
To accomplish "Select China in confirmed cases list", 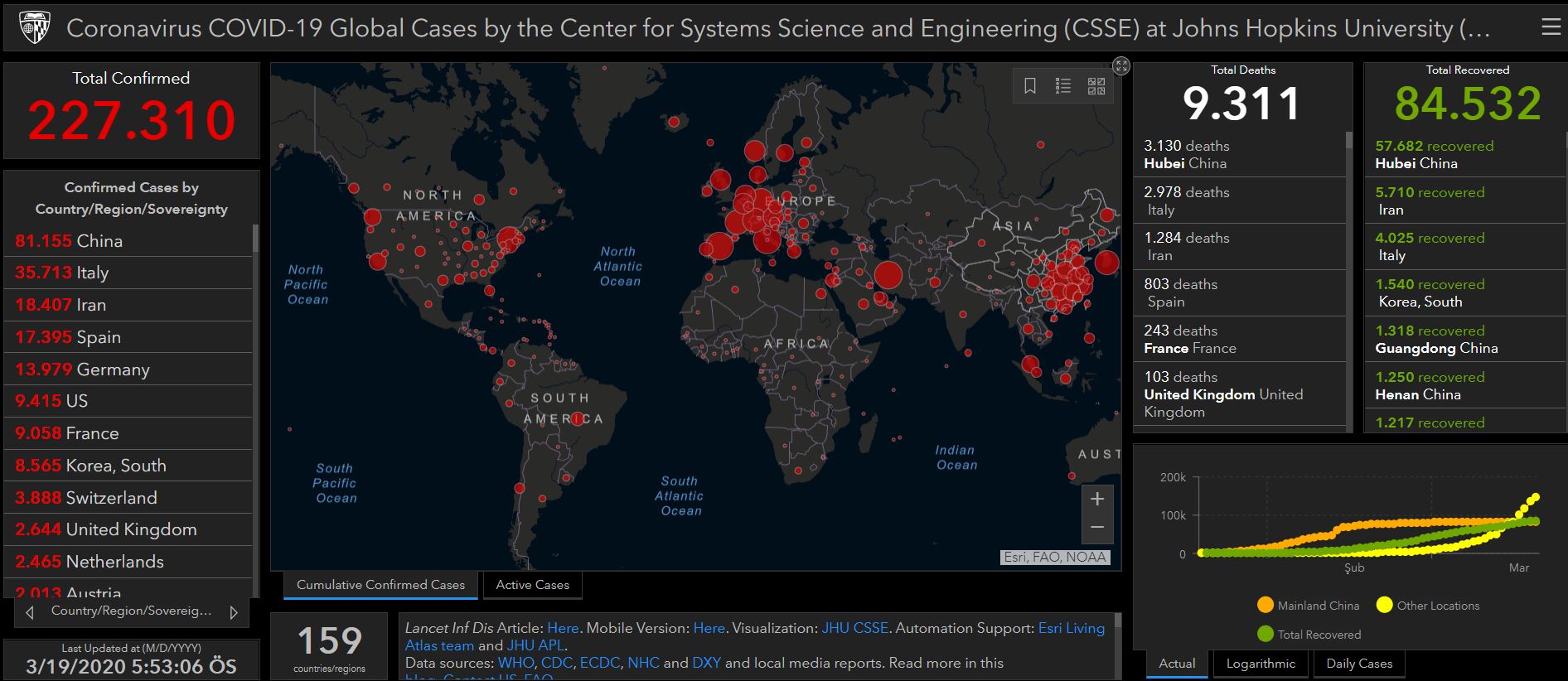I will click(x=128, y=241).
